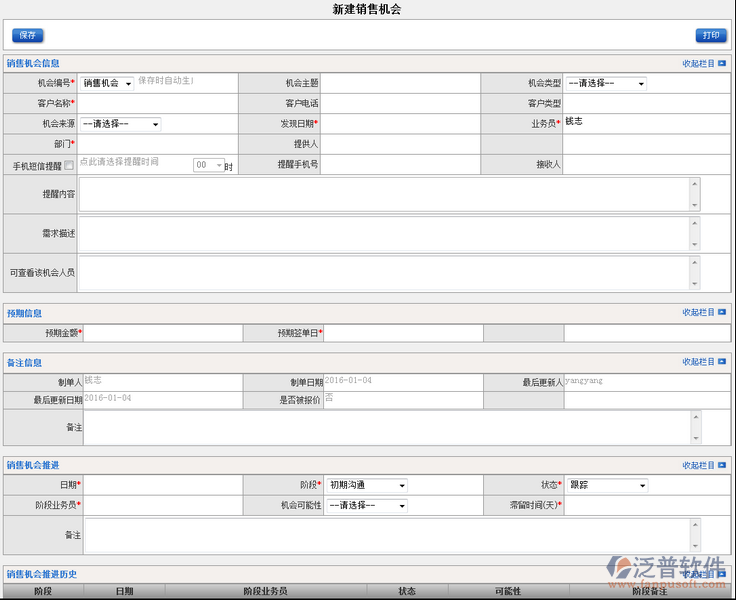This screenshot has height=600, width=736.
Task: Expand the 机会来源 dropdown
Action: 120,125
